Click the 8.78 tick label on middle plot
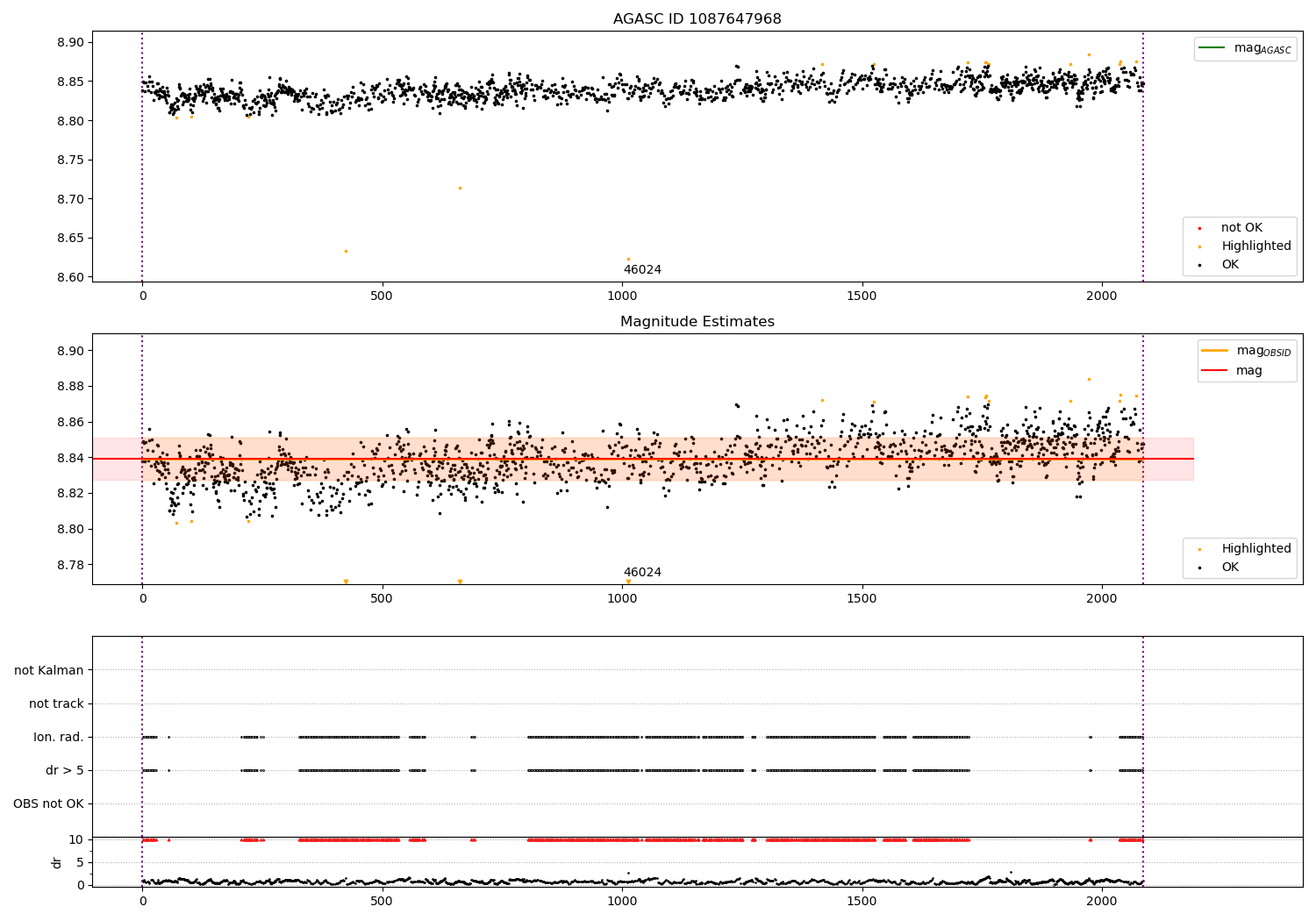The height and width of the screenshot is (921, 1316). [70, 565]
